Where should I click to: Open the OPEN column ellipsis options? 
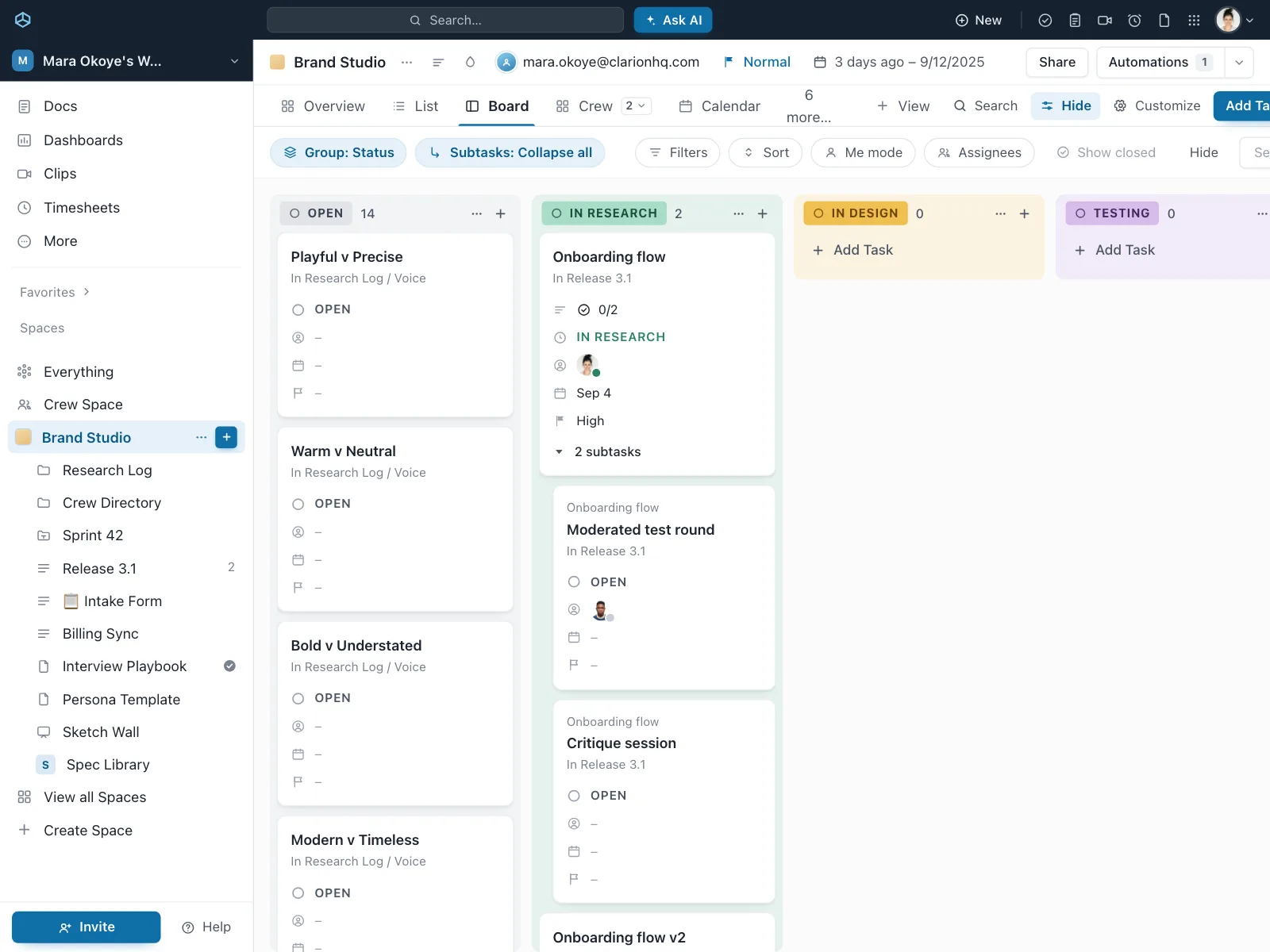click(x=476, y=213)
